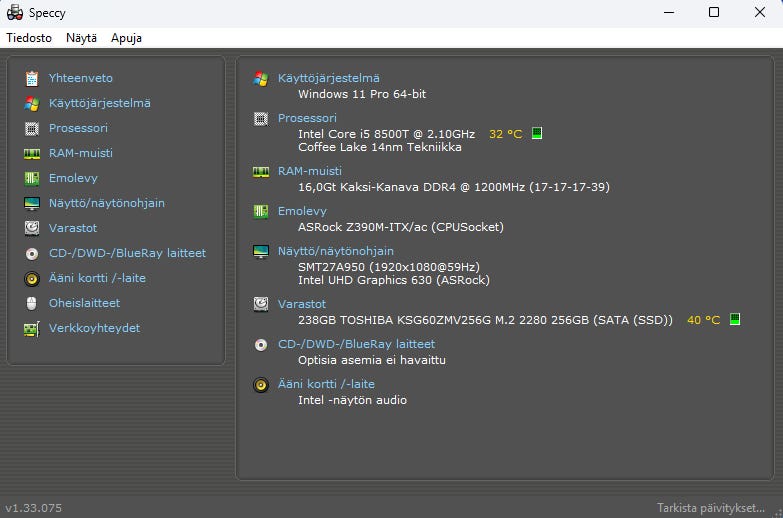Click the Verkkoyhteydet network card sidebar icon
The width and height of the screenshot is (783, 518).
(x=32, y=328)
